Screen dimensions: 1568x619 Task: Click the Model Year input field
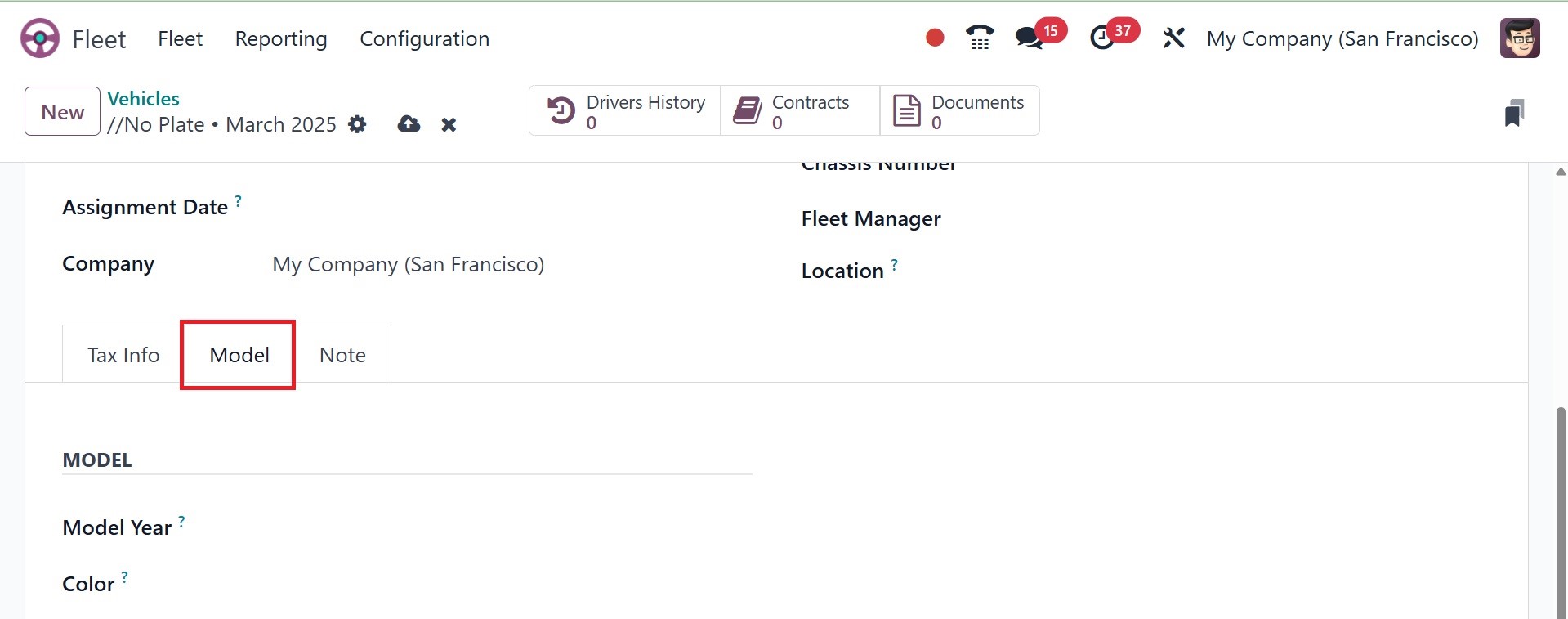click(511, 527)
